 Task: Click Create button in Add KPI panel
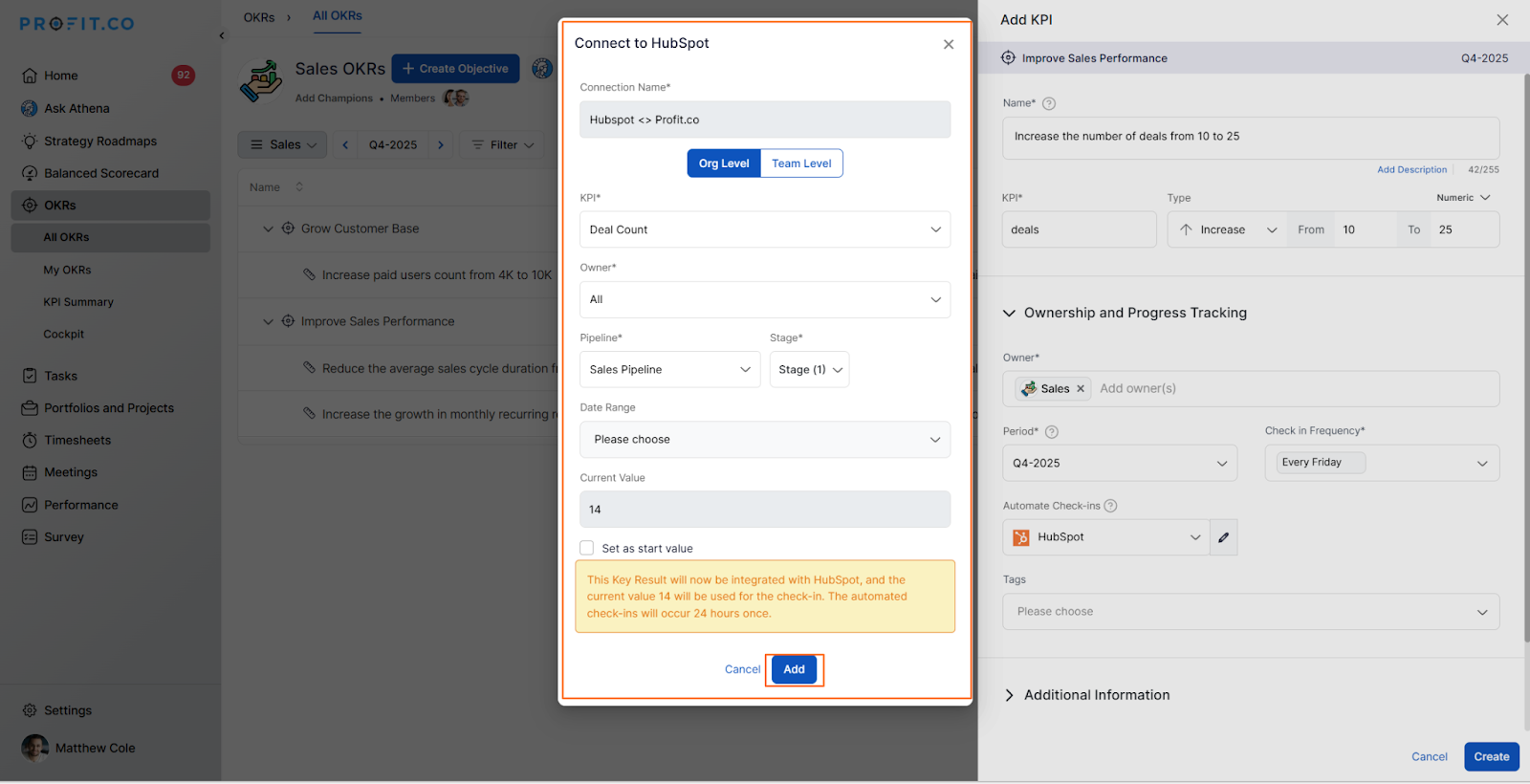1491,756
